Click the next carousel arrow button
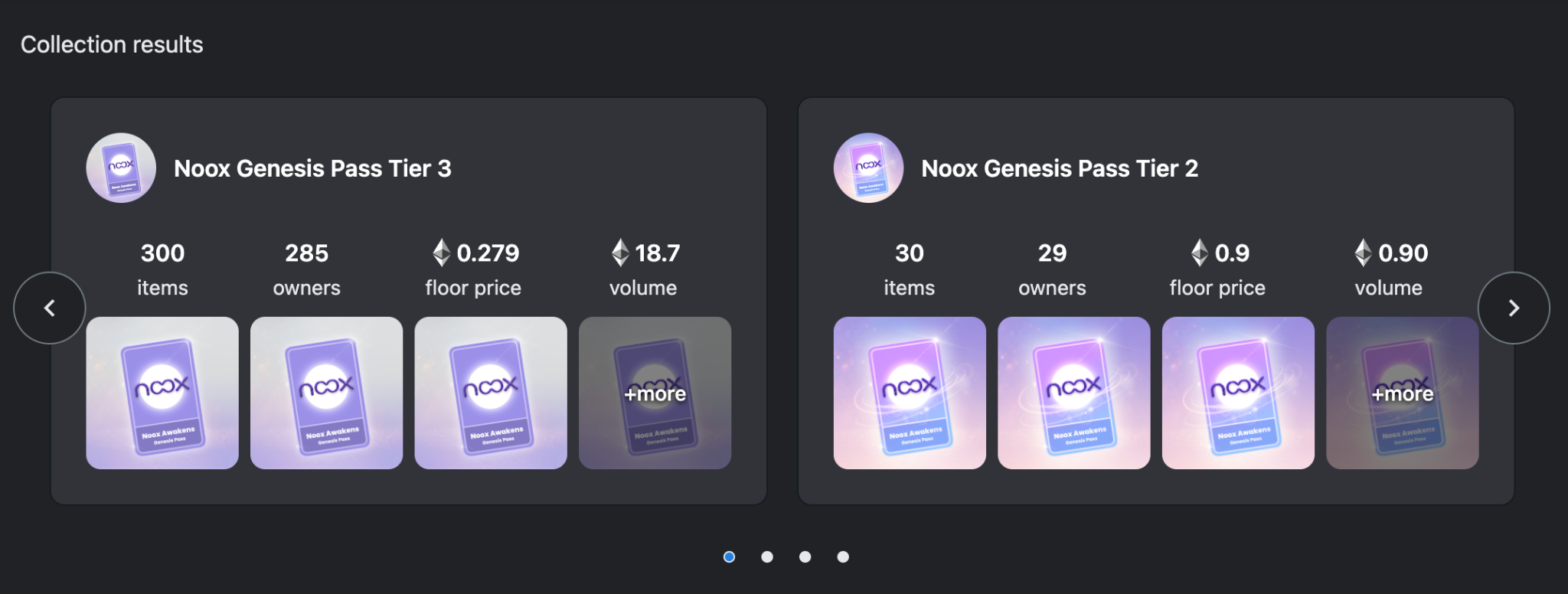 pyautogui.click(x=1513, y=308)
